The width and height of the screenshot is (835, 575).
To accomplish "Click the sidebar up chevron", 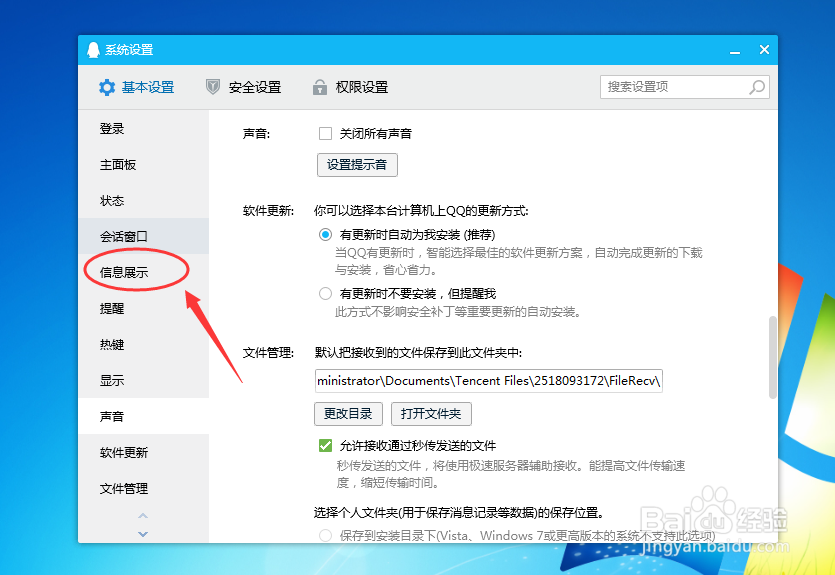I will click(x=143, y=516).
